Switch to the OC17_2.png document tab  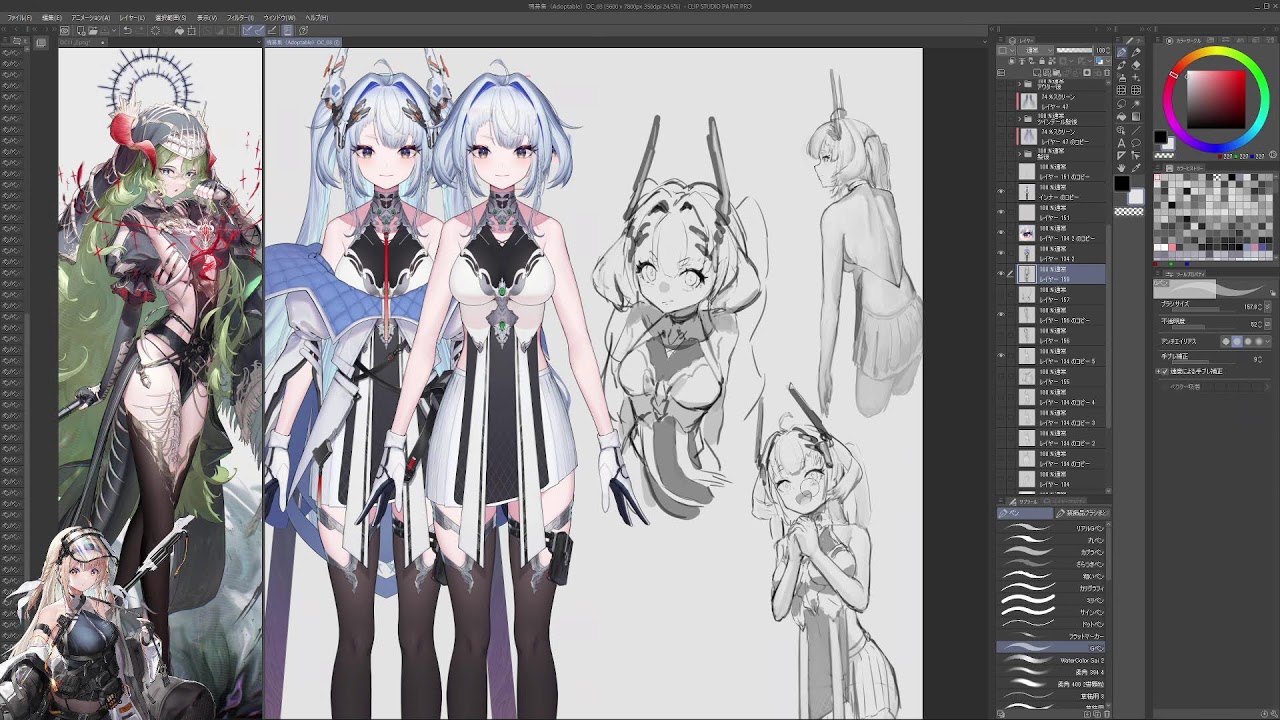(83, 42)
